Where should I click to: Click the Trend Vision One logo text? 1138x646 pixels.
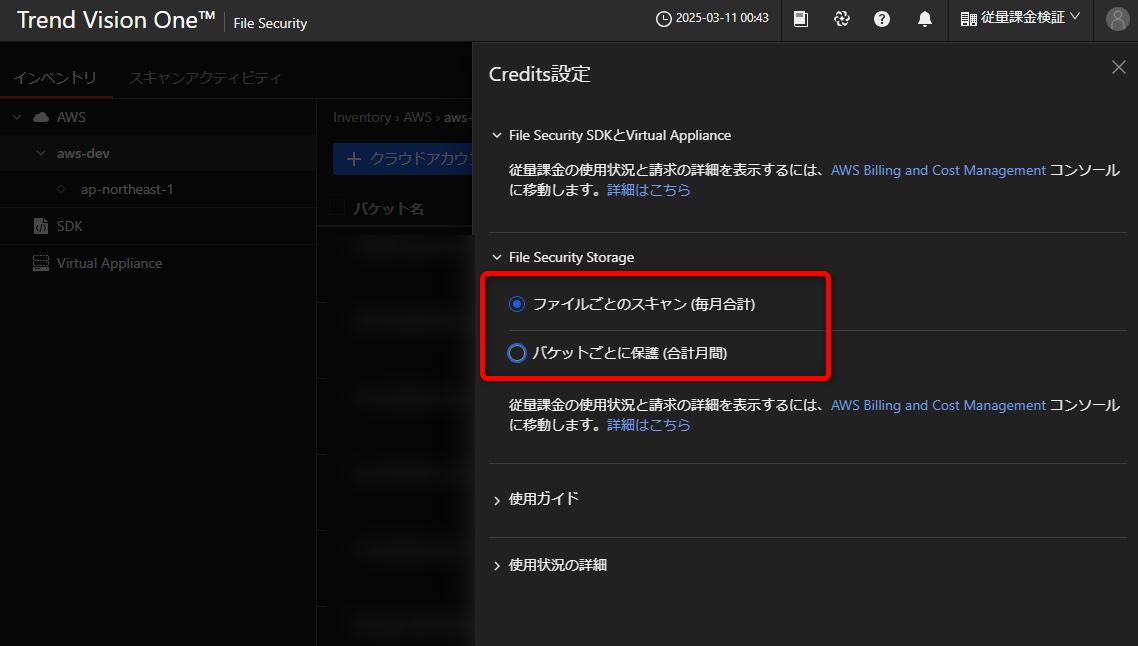(116, 20)
